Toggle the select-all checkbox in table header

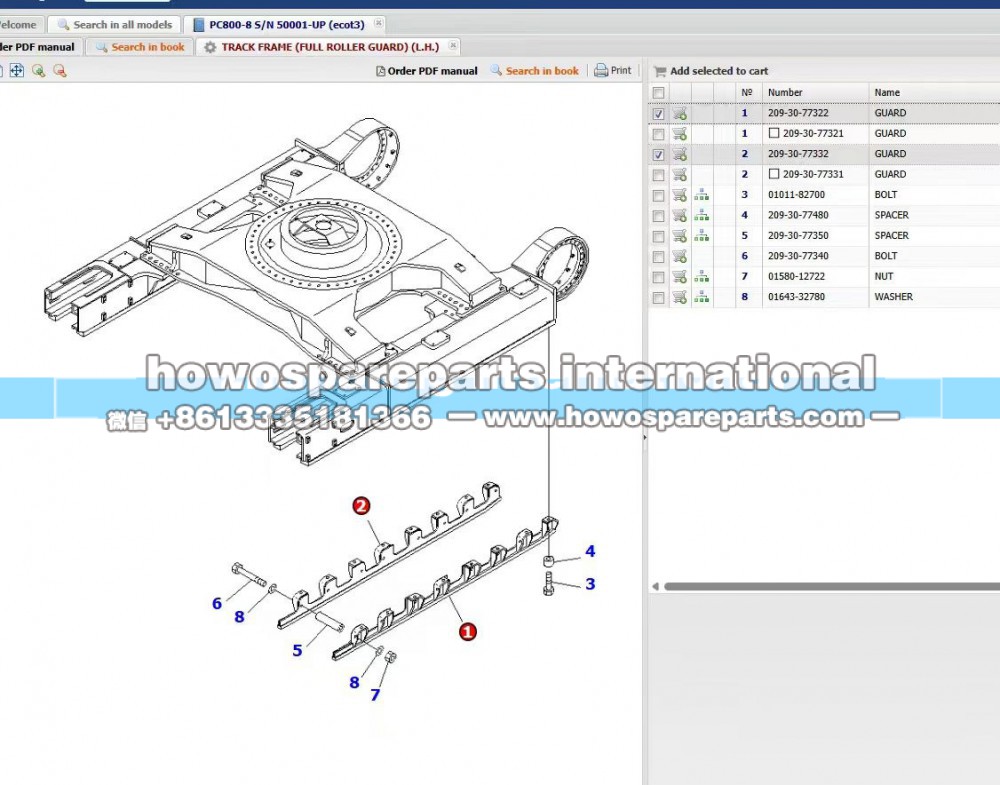(659, 93)
